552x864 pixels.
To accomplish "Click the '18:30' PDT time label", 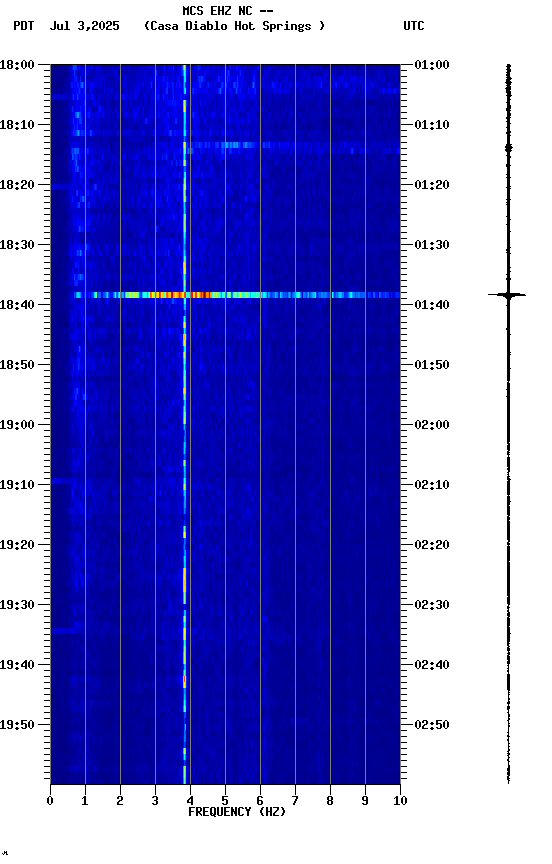I will pos(17,245).
